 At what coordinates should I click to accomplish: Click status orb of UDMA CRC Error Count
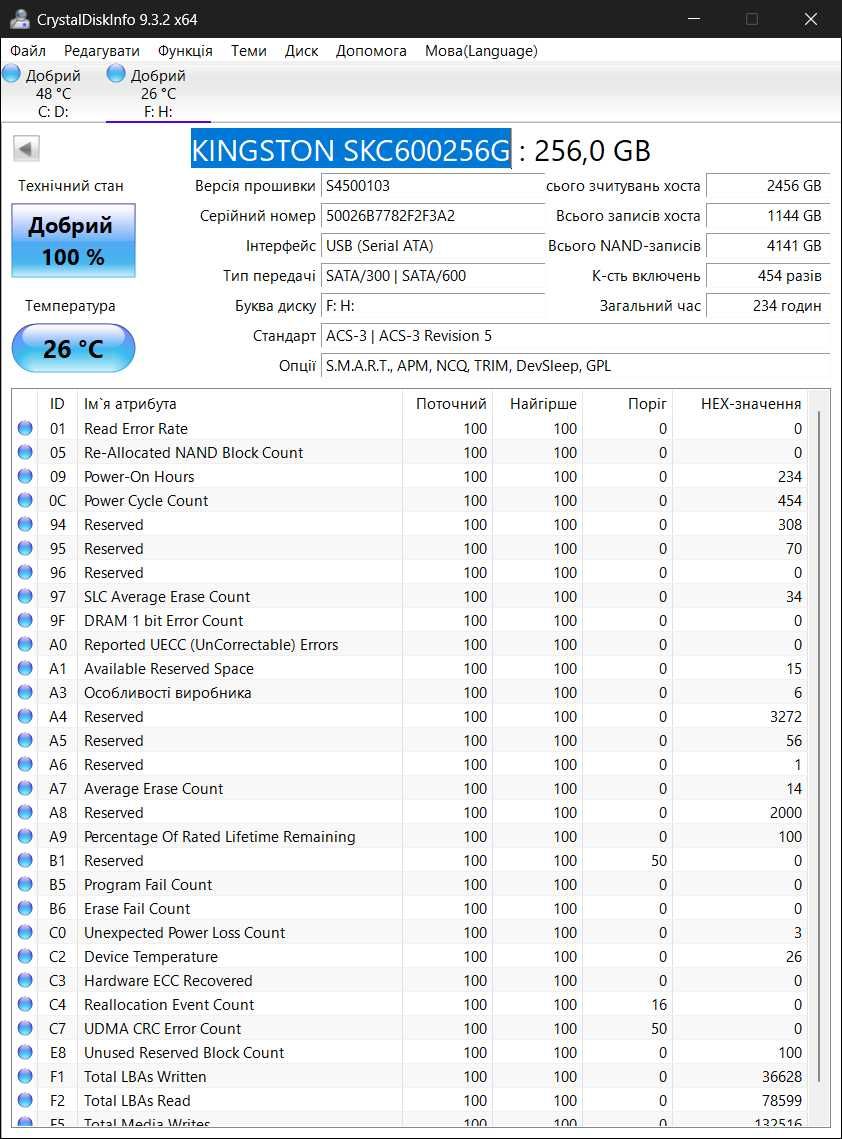pyautogui.click(x=25, y=1027)
